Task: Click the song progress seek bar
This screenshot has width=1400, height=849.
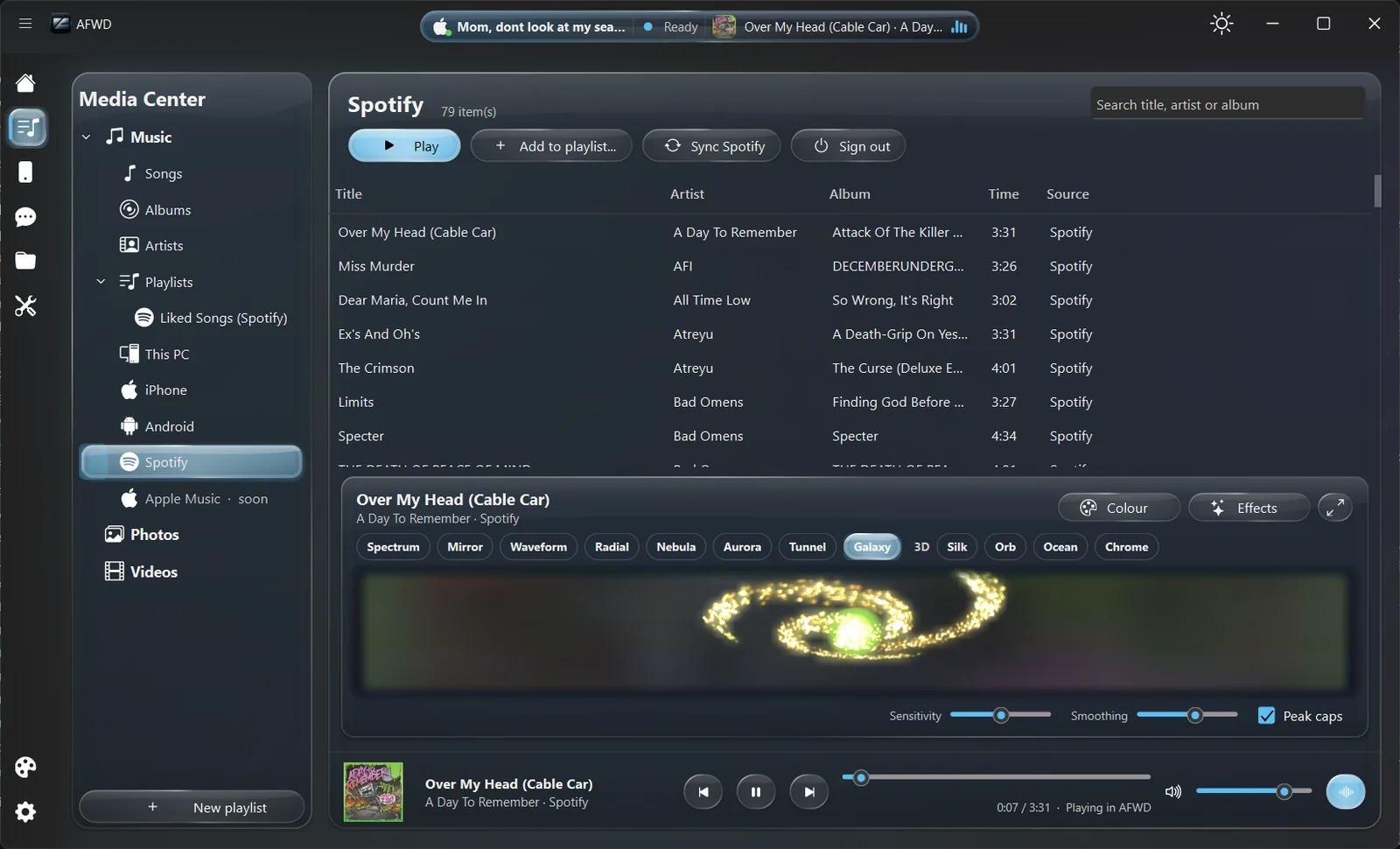Action: [x=996, y=777]
